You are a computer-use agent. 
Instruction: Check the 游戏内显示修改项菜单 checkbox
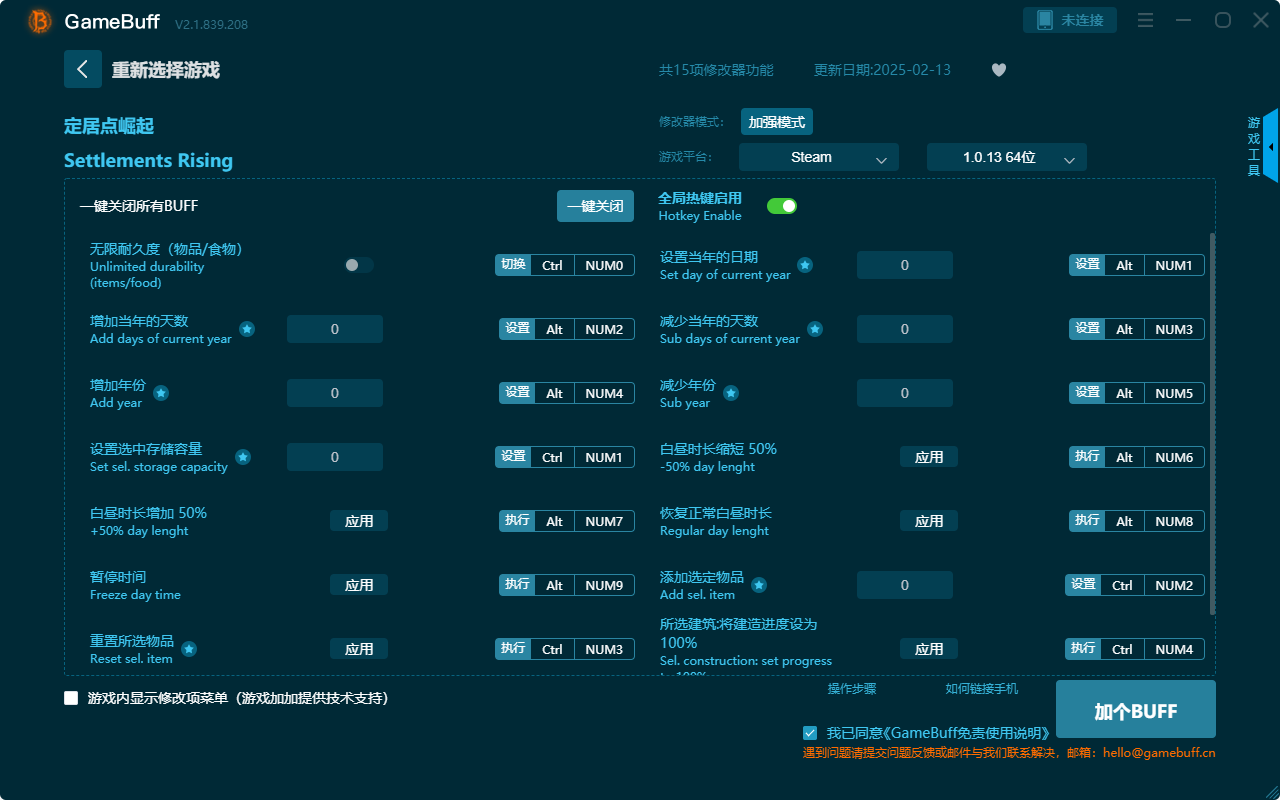pyautogui.click(x=70, y=699)
